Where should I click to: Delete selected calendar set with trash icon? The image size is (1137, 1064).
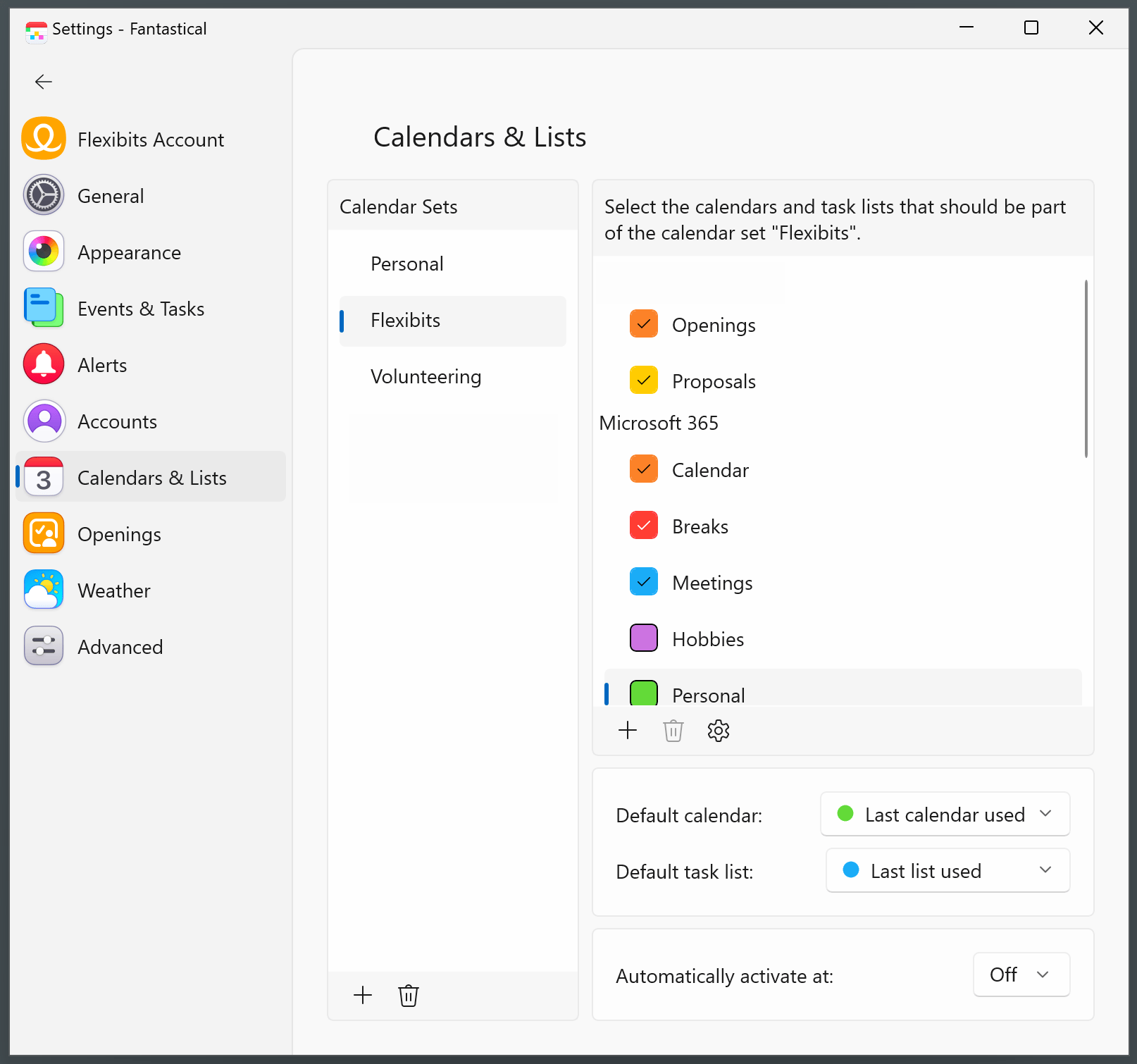[409, 996]
